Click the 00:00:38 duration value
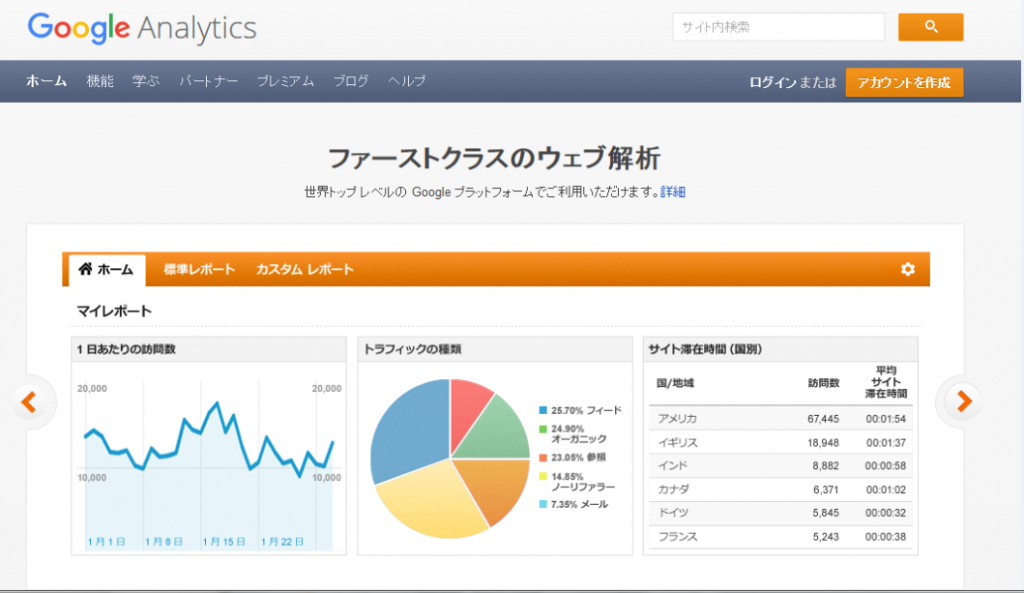Image resolution: width=1024 pixels, height=593 pixels. tap(886, 537)
